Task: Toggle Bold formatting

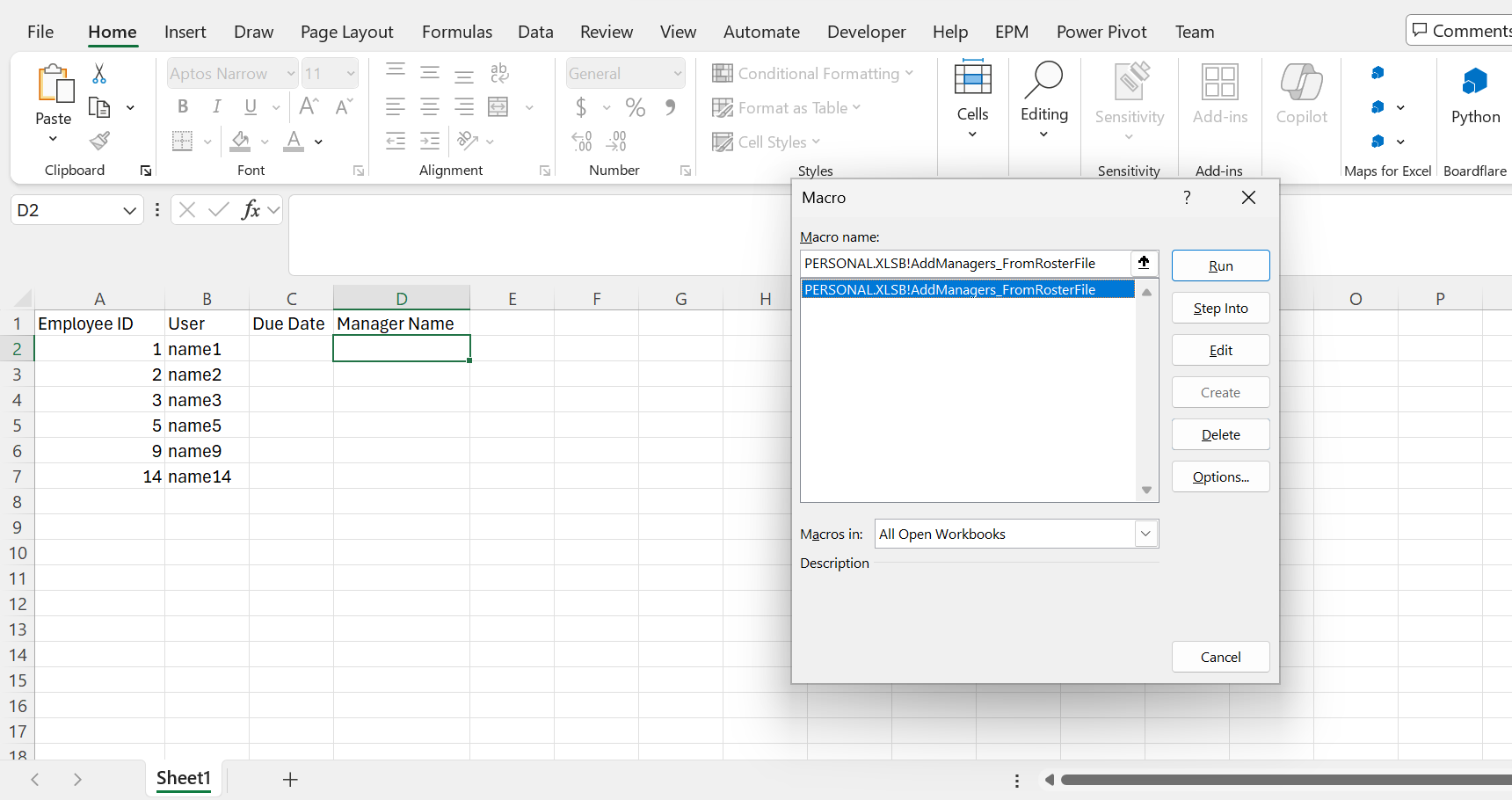Action: coord(183,106)
